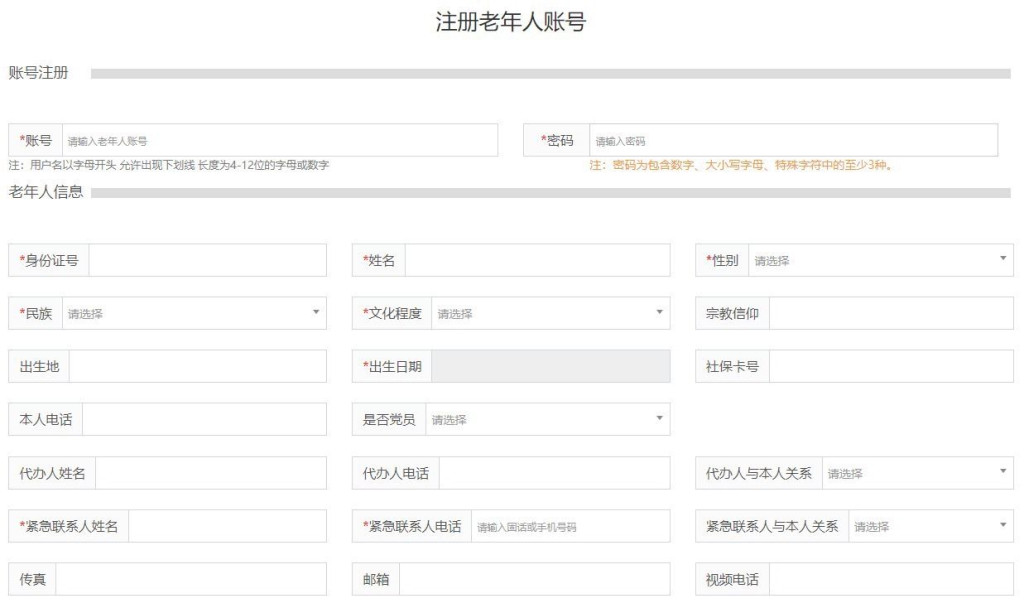Focus the 本人电话 input box
1024x608 pixels.
click(x=204, y=420)
